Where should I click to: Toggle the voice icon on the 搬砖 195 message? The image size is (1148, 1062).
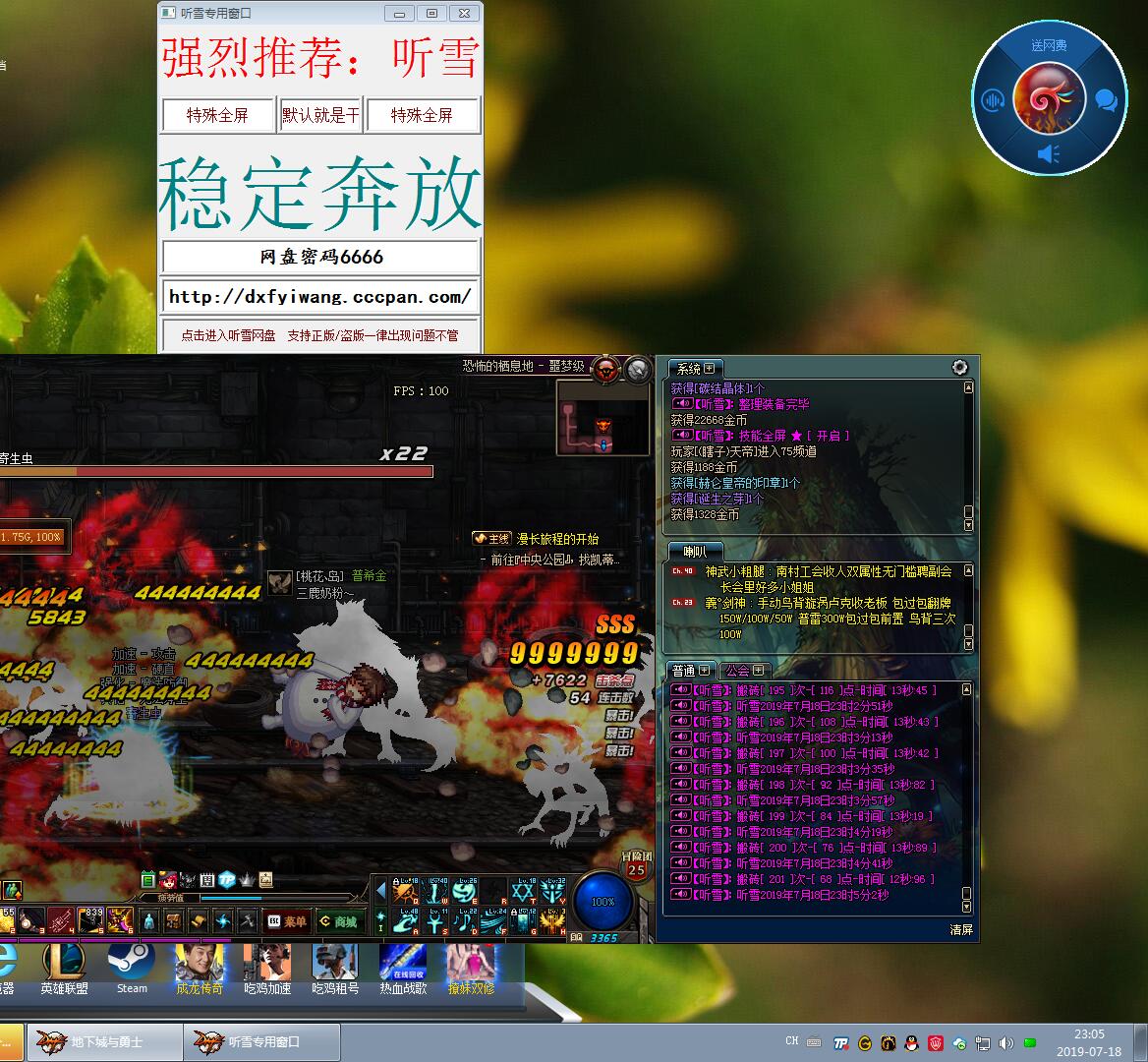681,689
